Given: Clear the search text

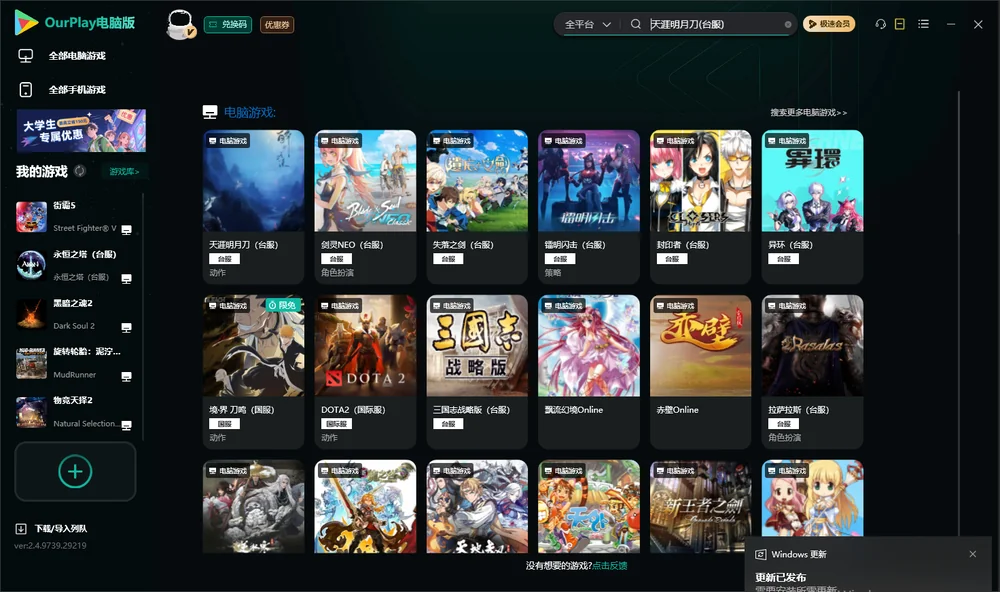Looking at the screenshot, I should point(788,25).
